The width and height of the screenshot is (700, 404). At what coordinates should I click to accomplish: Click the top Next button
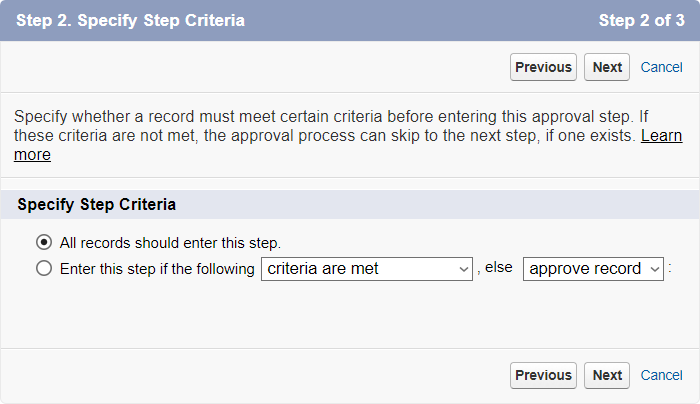tap(607, 67)
